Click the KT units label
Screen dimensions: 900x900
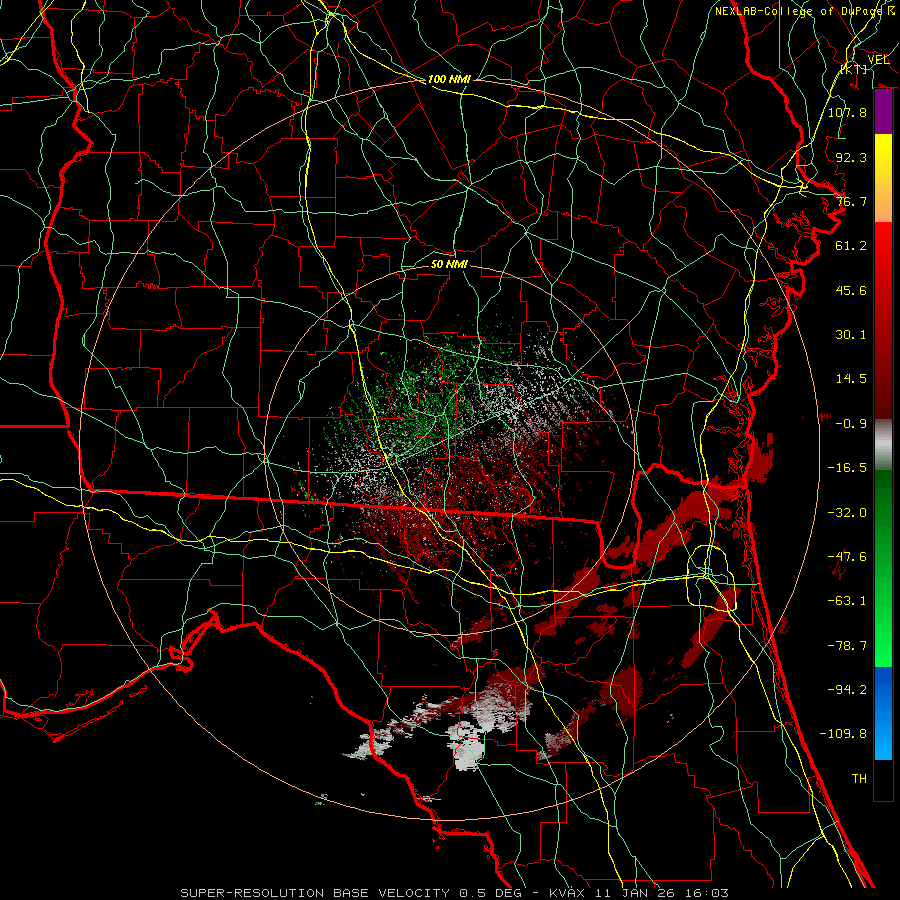point(854,69)
